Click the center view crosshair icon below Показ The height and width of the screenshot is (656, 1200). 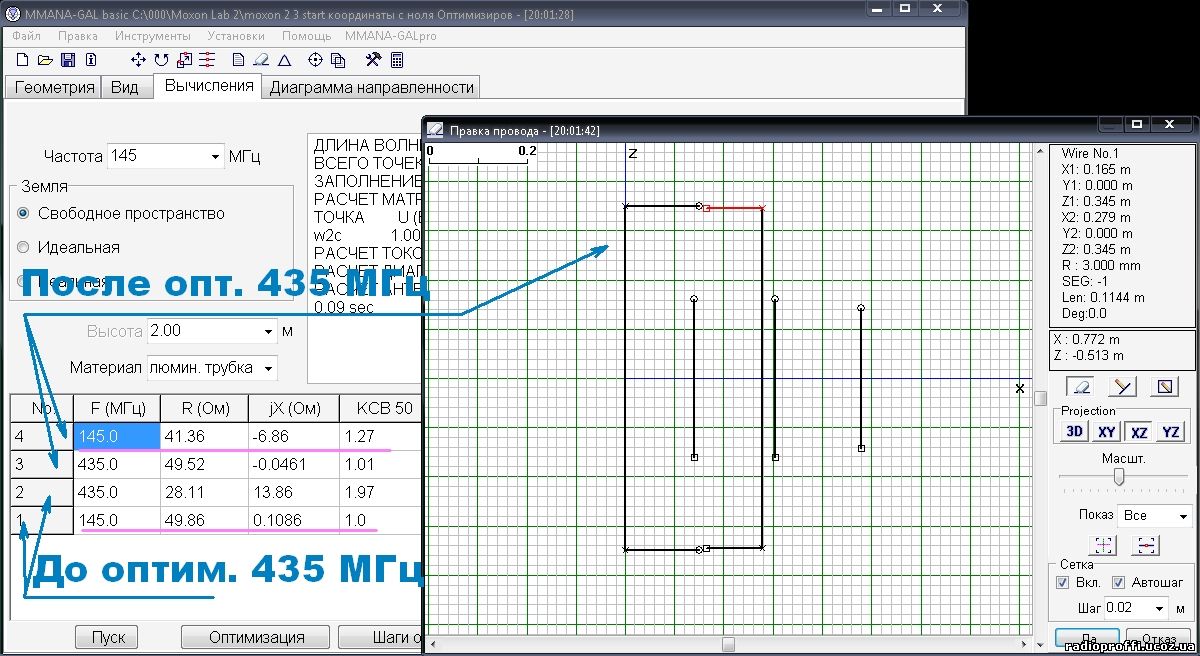(x=1104, y=545)
